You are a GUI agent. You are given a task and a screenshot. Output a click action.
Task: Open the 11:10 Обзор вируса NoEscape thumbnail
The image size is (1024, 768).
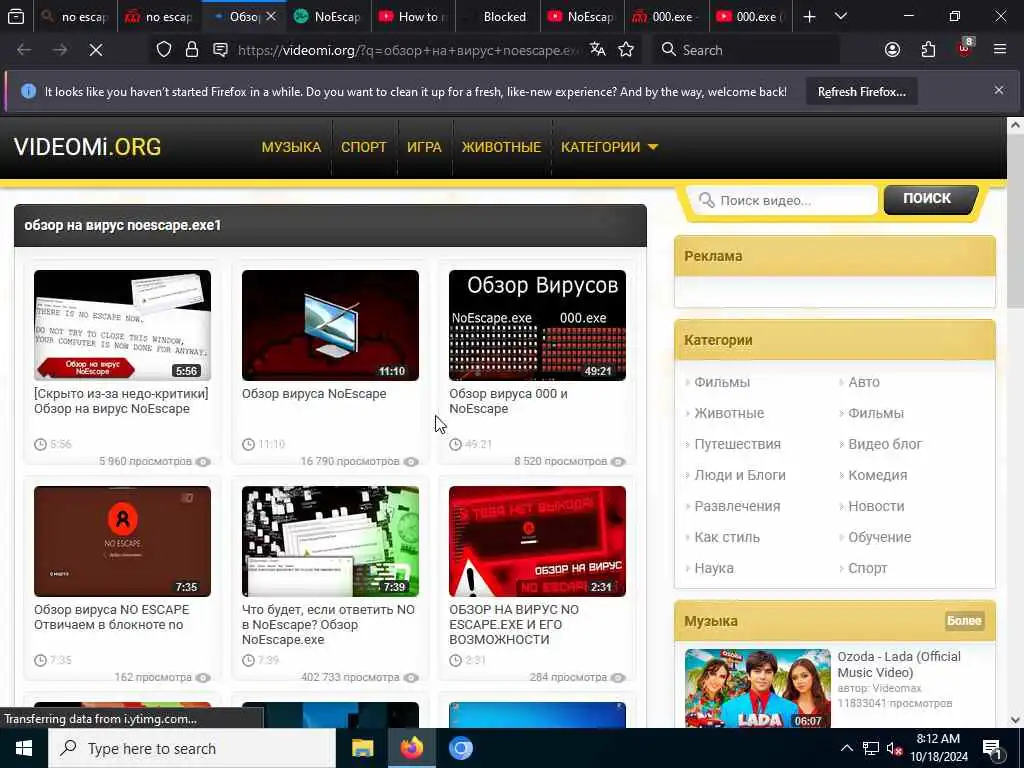tap(330, 325)
